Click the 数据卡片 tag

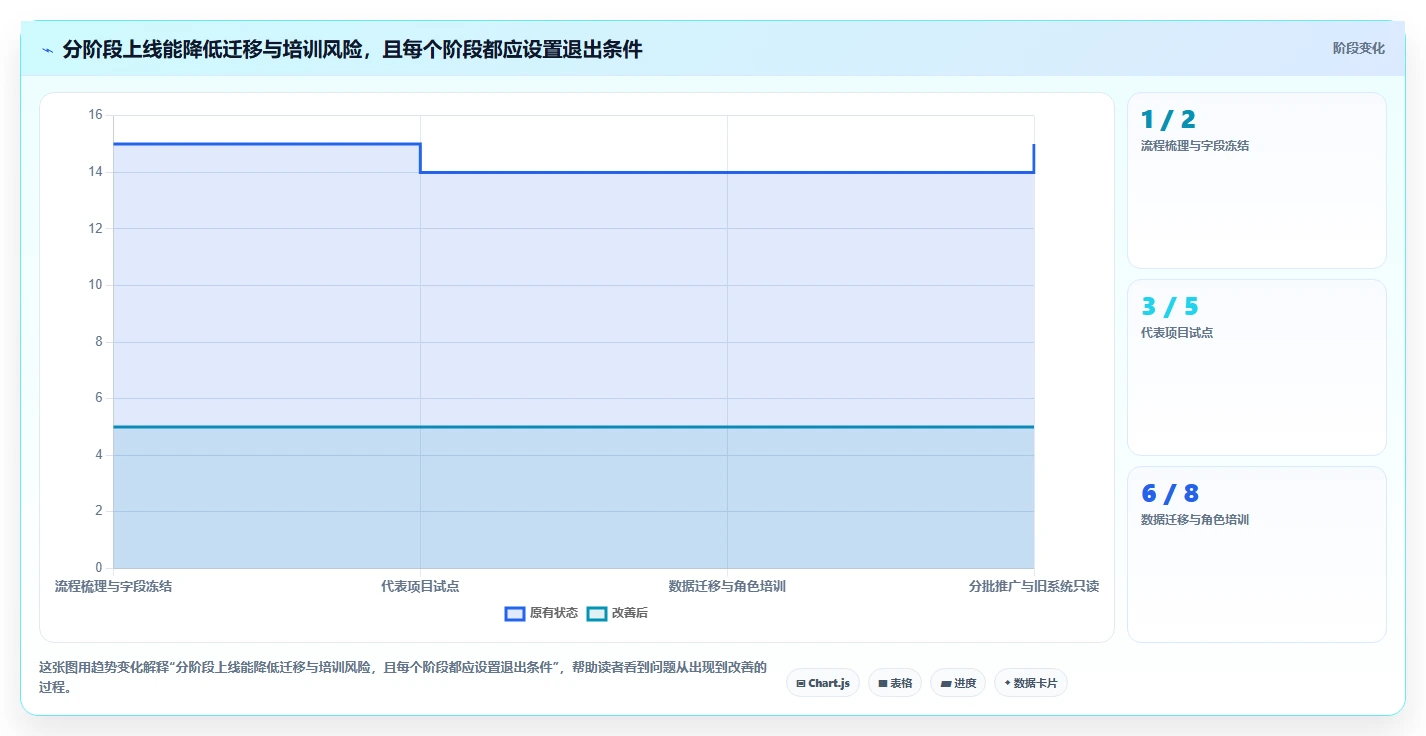1031,683
